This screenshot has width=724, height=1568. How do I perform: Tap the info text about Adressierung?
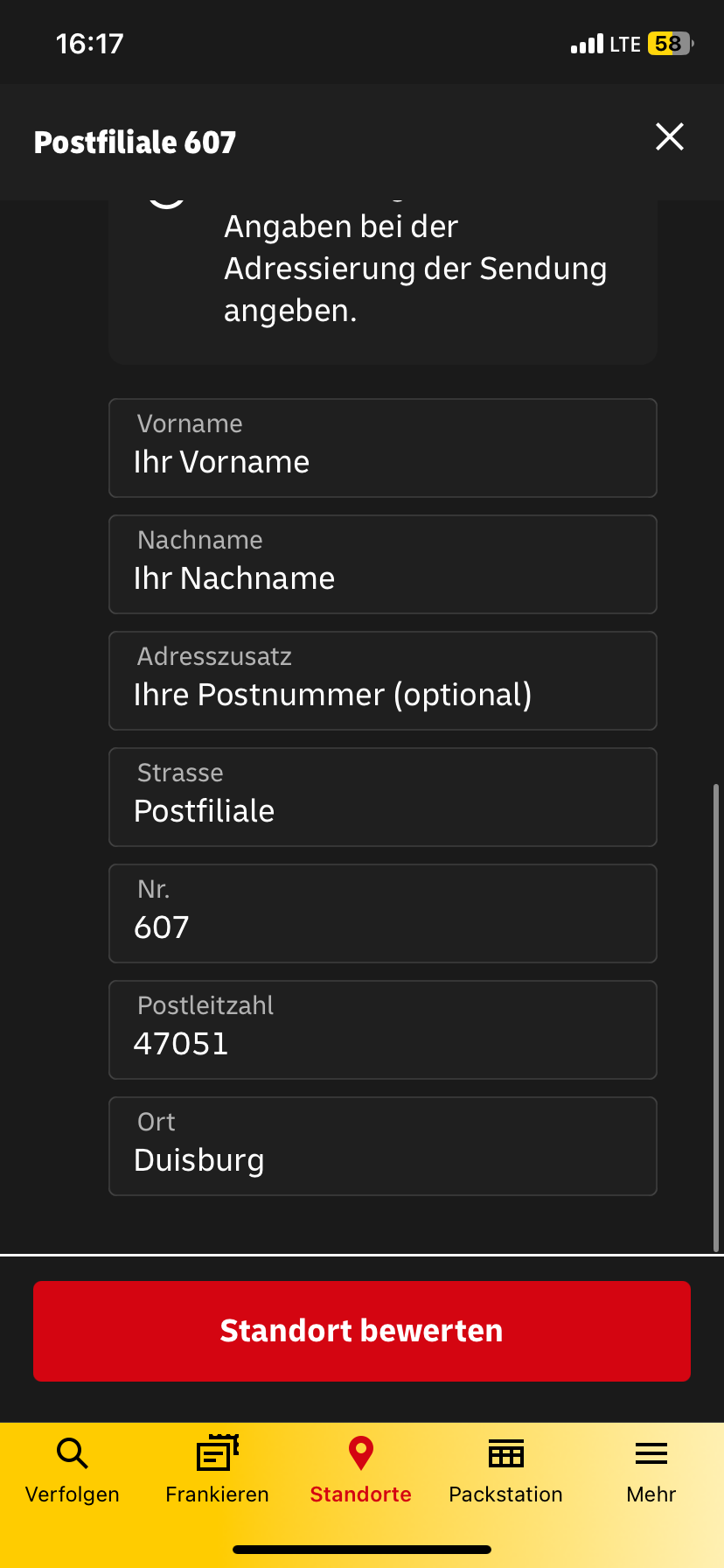click(414, 269)
